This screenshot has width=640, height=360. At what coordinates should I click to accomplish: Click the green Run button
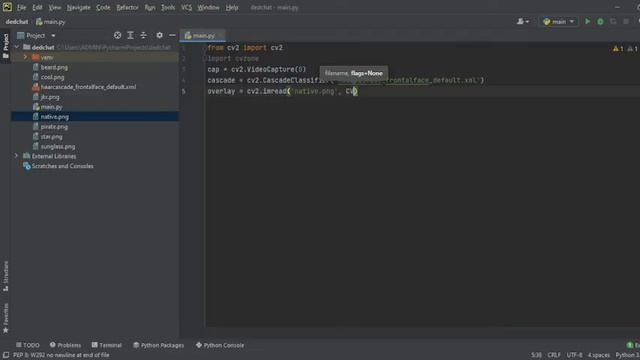(x=587, y=22)
